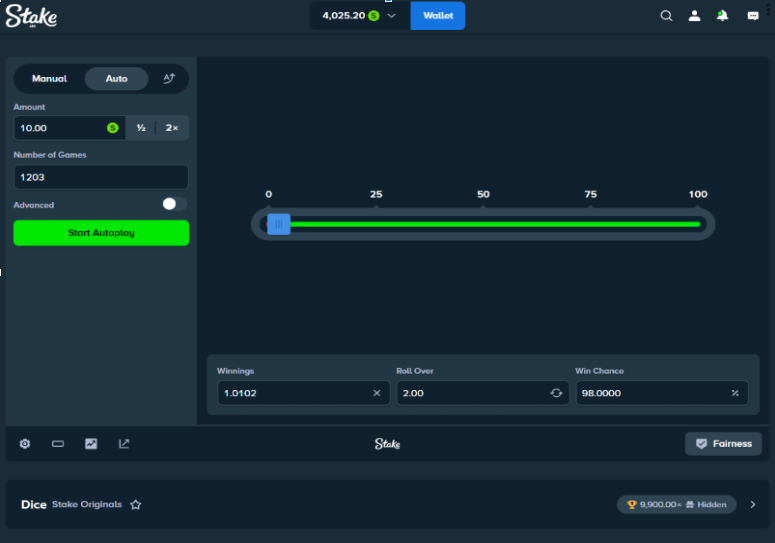Click the × icon in the Winnings field
The height and width of the screenshot is (543, 775).
[377, 393]
